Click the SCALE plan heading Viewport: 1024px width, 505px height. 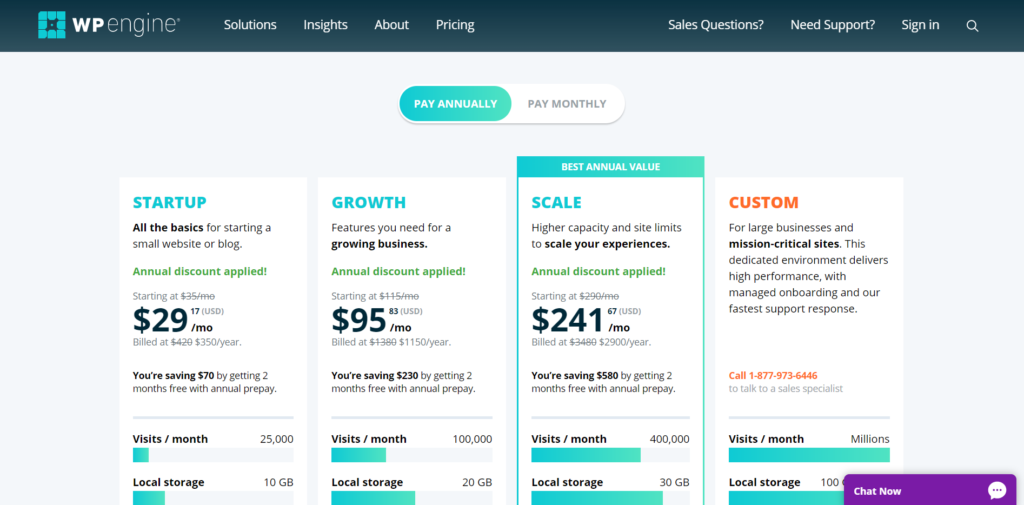556,203
